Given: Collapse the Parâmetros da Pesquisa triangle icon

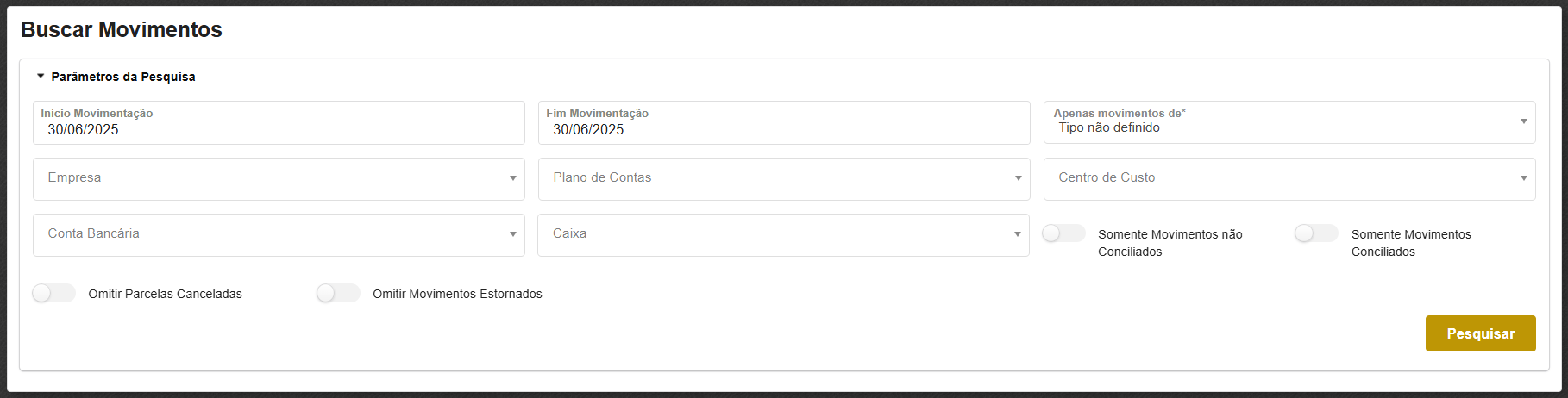Looking at the screenshot, I should pos(41,77).
